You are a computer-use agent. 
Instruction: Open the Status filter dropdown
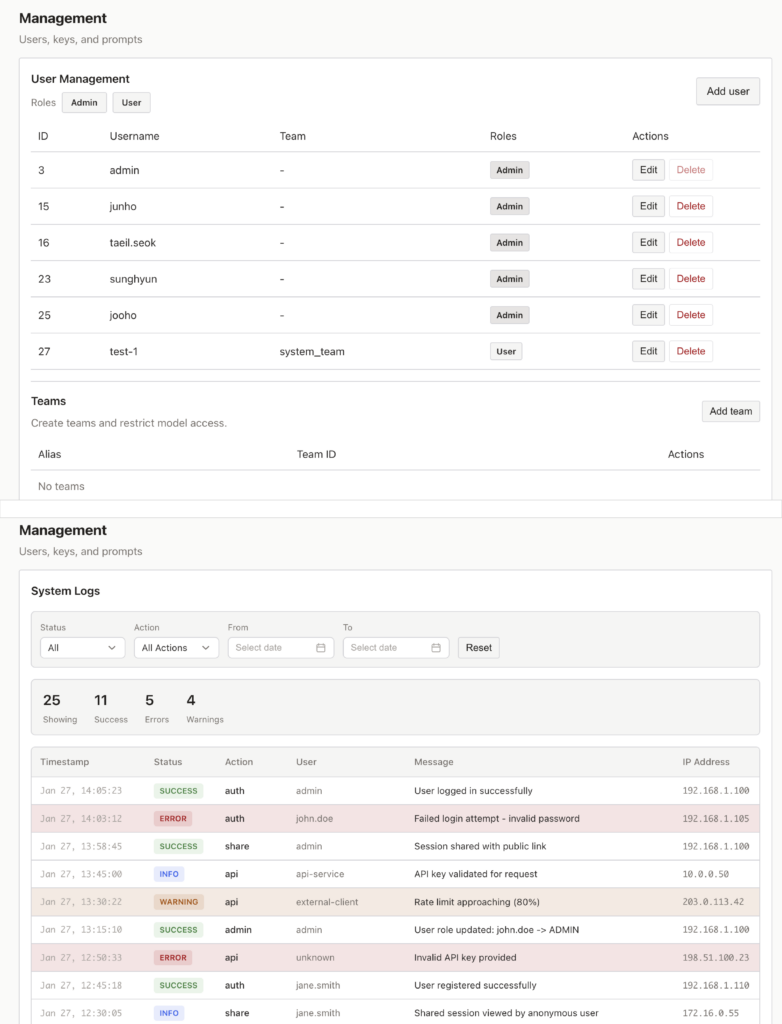(83, 648)
